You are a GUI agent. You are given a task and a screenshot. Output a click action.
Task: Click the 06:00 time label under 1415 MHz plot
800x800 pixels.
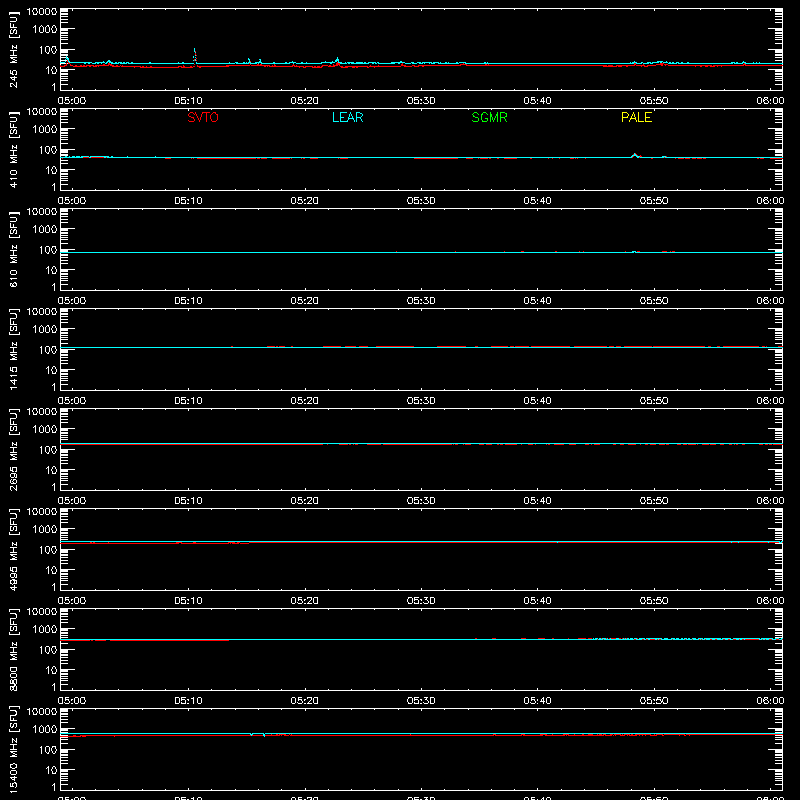[x=770, y=401]
